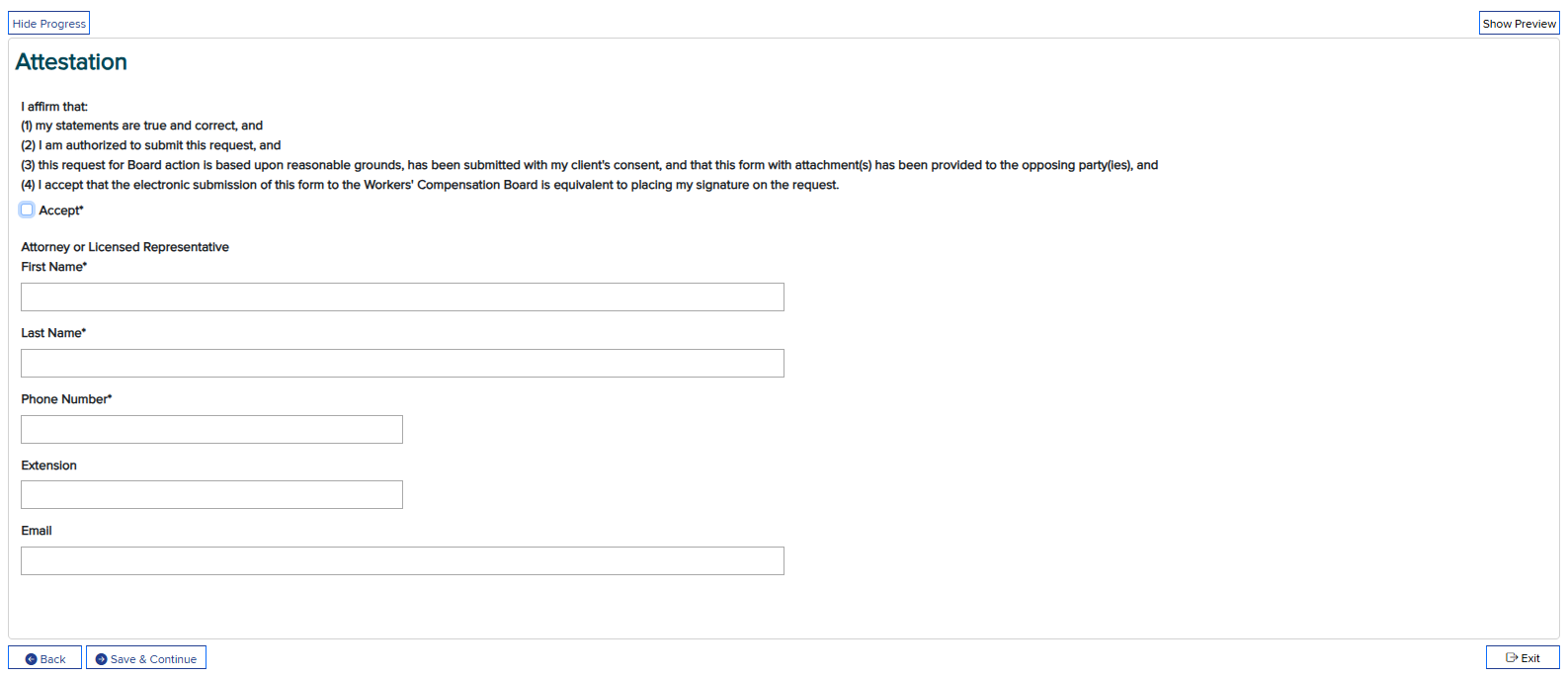
Task: Focus the First Name text field
Action: (x=402, y=297)
